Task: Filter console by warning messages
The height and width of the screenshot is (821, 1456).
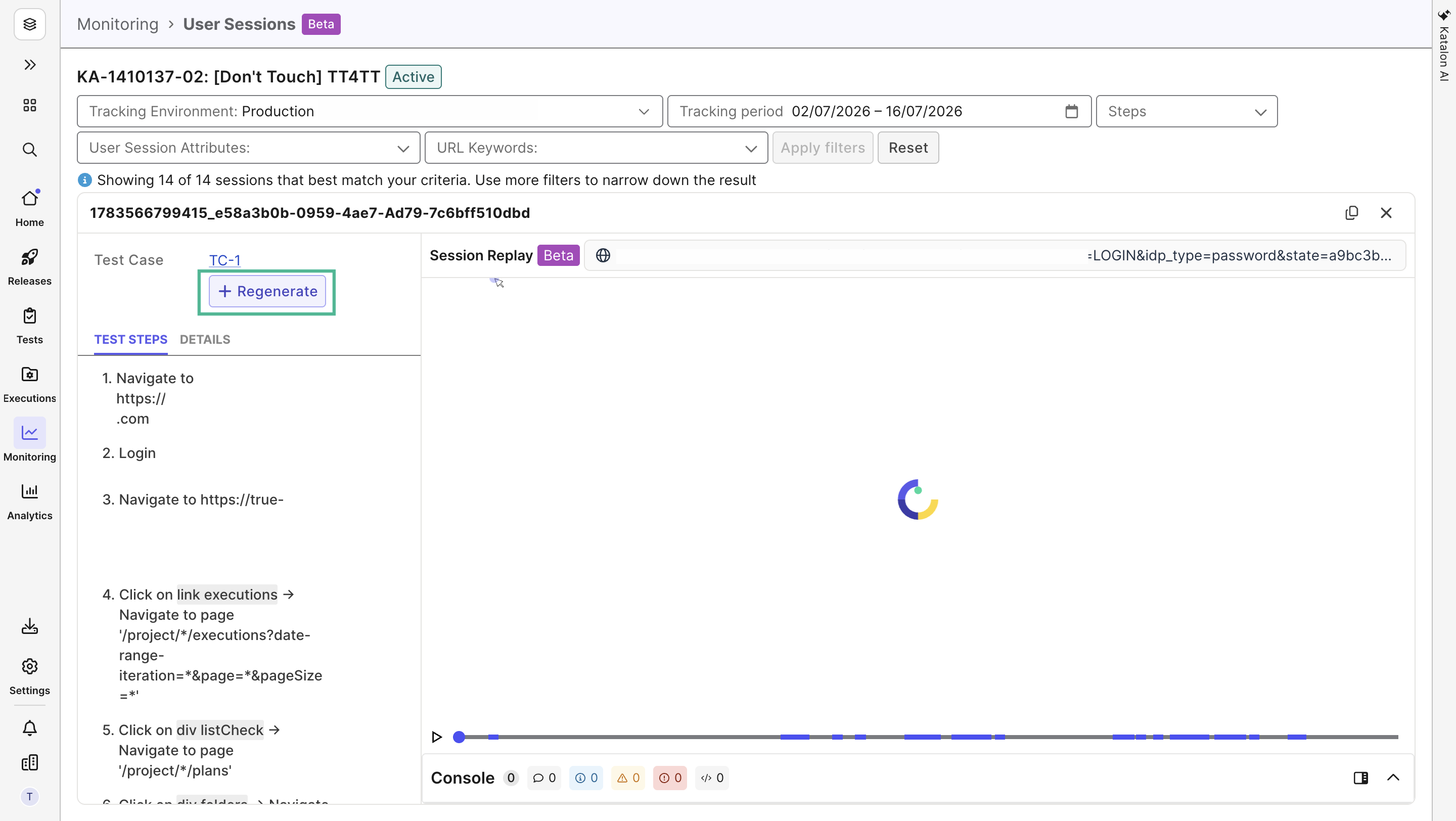Action: pos(628,778)
